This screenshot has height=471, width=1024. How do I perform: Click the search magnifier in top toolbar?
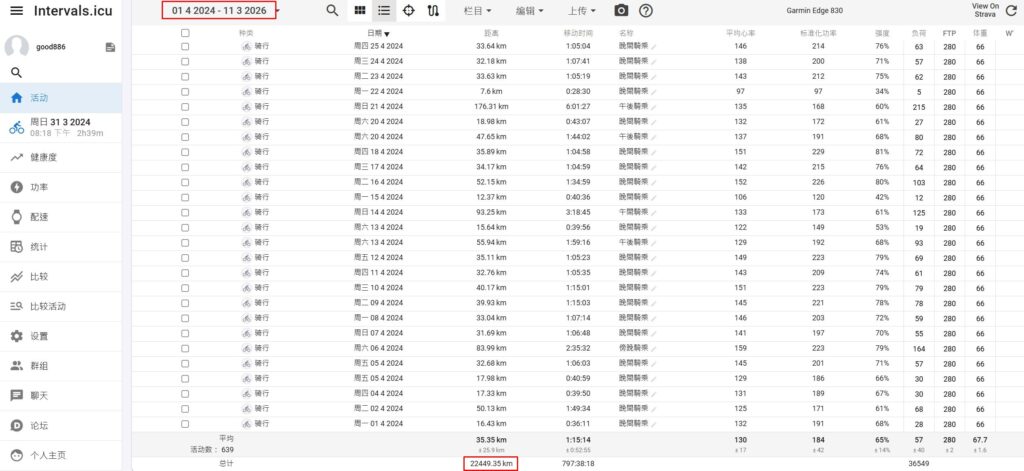tap(332, 11)
